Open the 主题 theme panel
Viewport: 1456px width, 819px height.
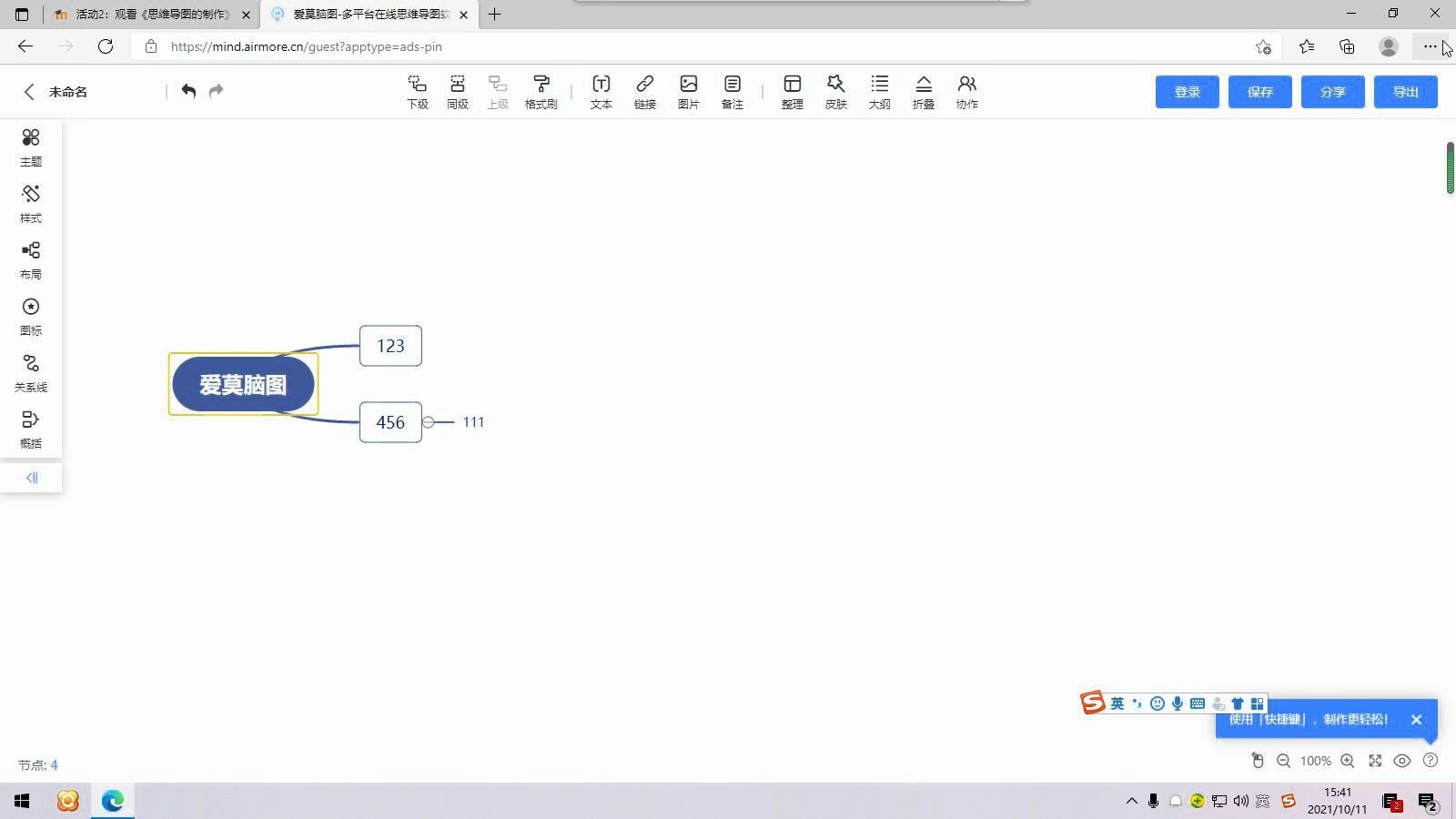(x=31, y=147)
